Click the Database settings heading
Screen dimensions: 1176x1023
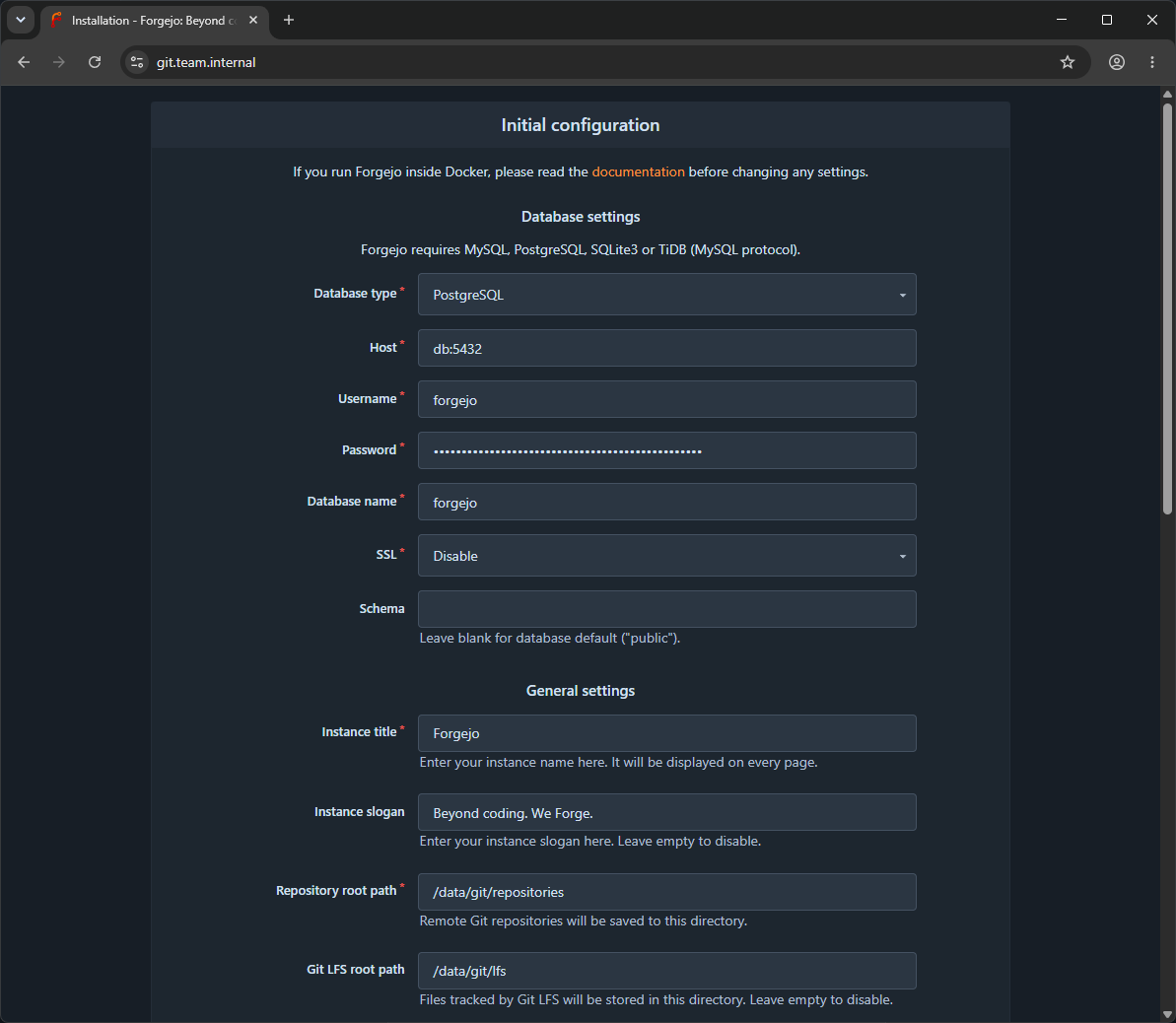click(x=581, y=217)
